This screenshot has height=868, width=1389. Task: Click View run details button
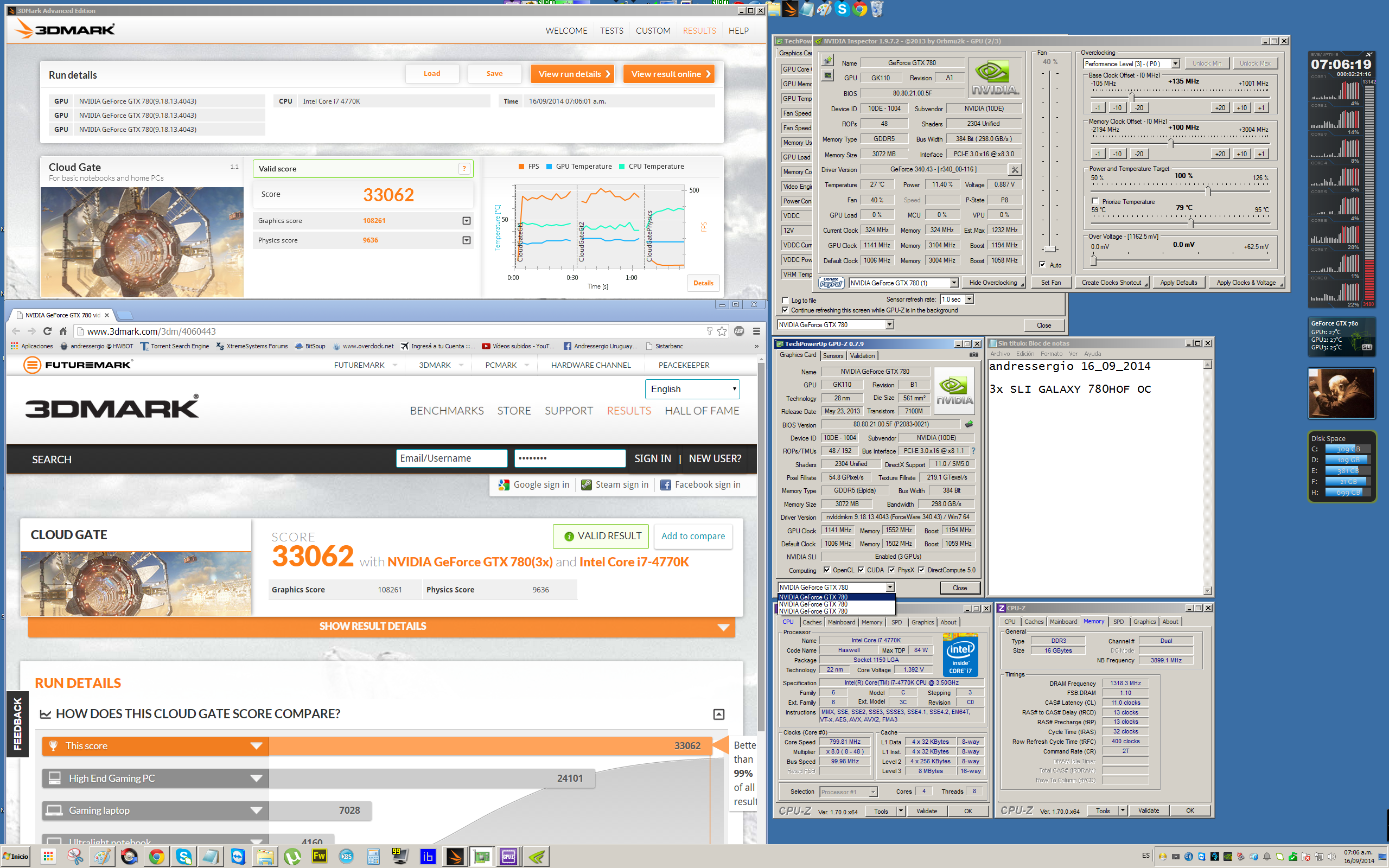pos(572,74)
